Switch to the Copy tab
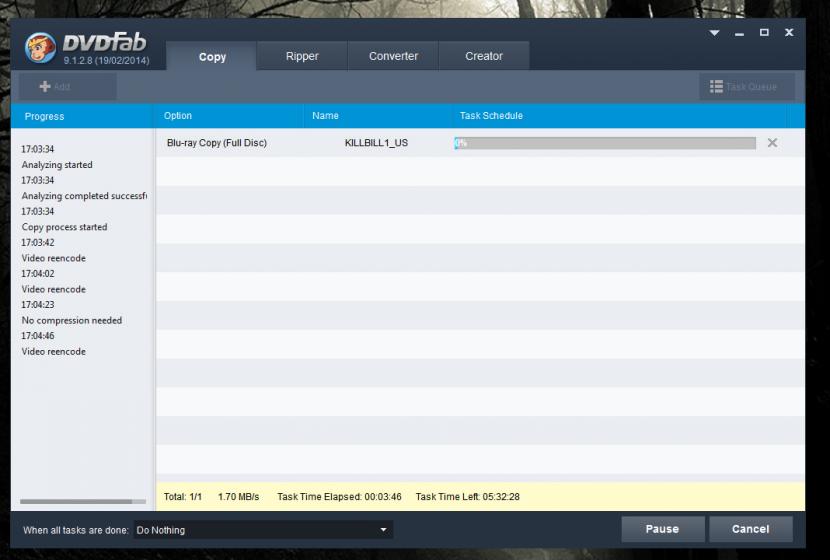Viewport: 830px width, 560px height. 212,56
